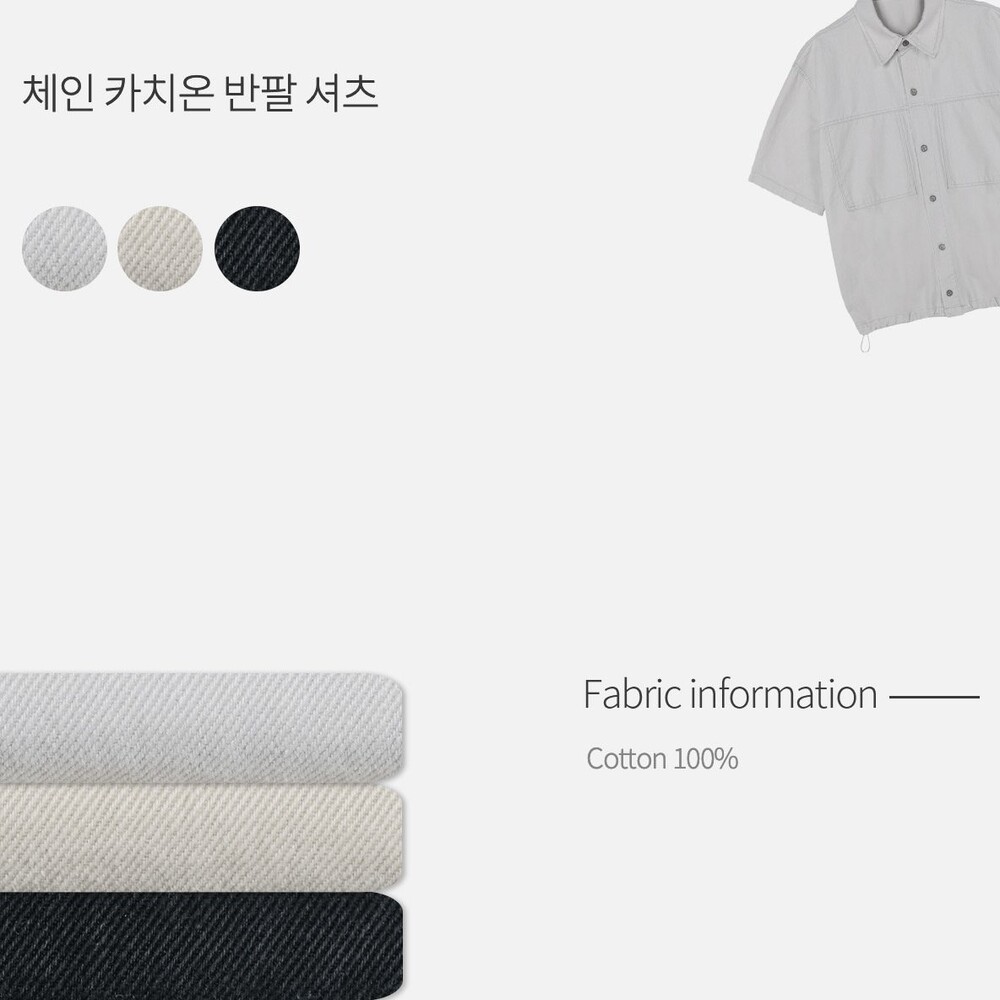This screenshot has width=1000, height=1000.
Task: Click the Cotton 100% text
Action: point(662,759)
